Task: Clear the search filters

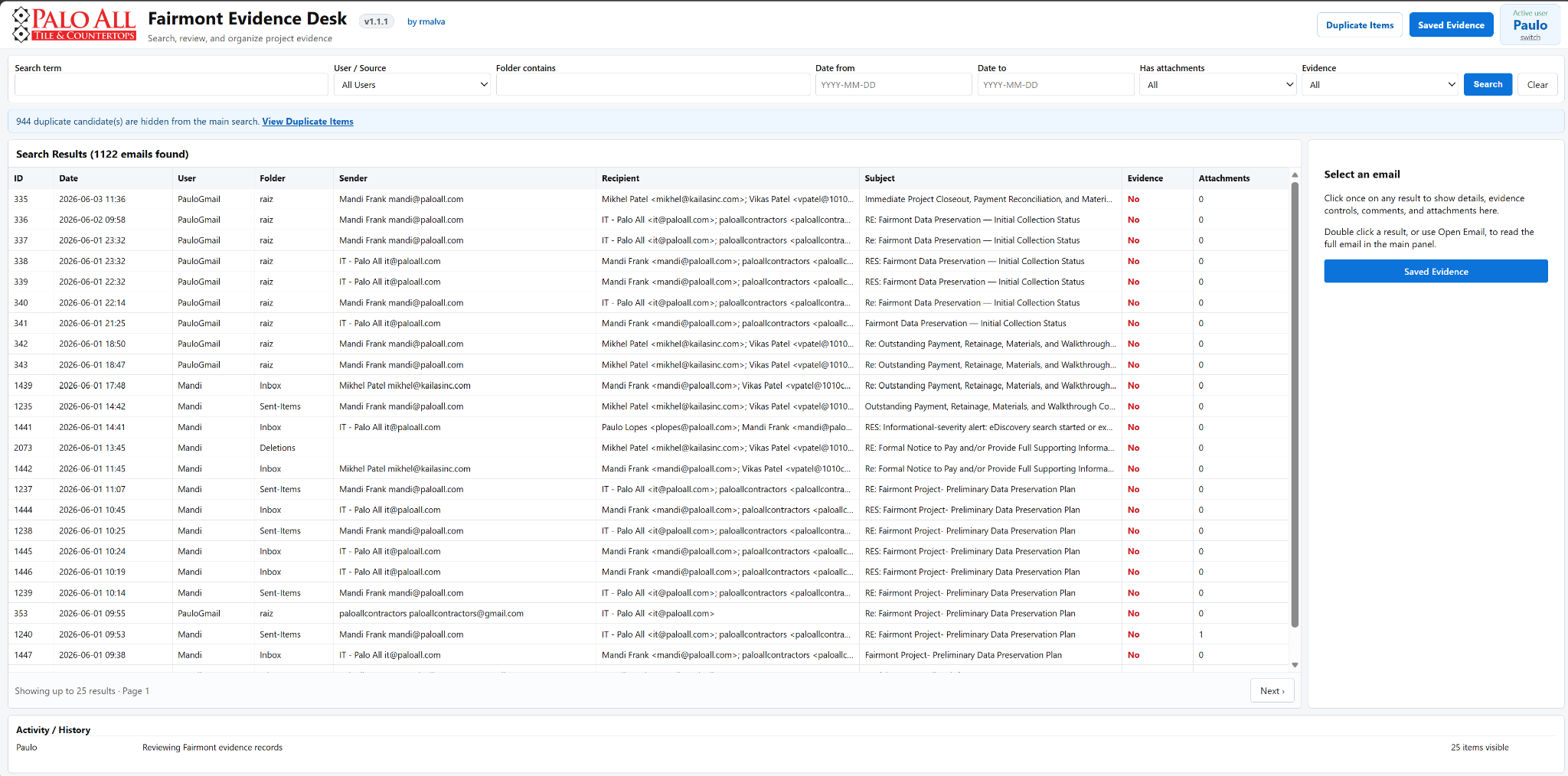Action: [x=1537, y=85]
